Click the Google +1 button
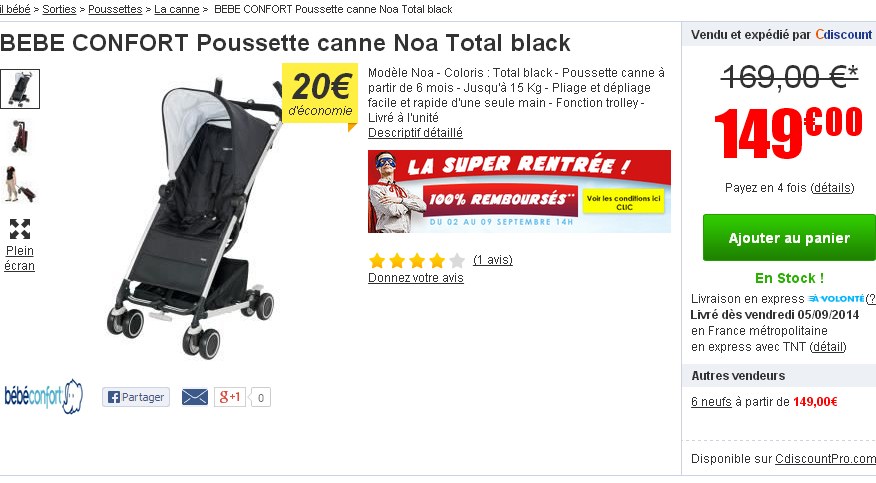 230,397
